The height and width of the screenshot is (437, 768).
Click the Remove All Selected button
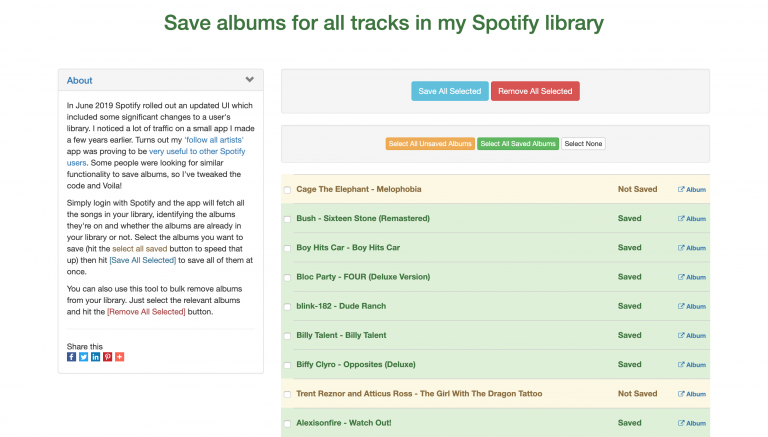[535, 91]
